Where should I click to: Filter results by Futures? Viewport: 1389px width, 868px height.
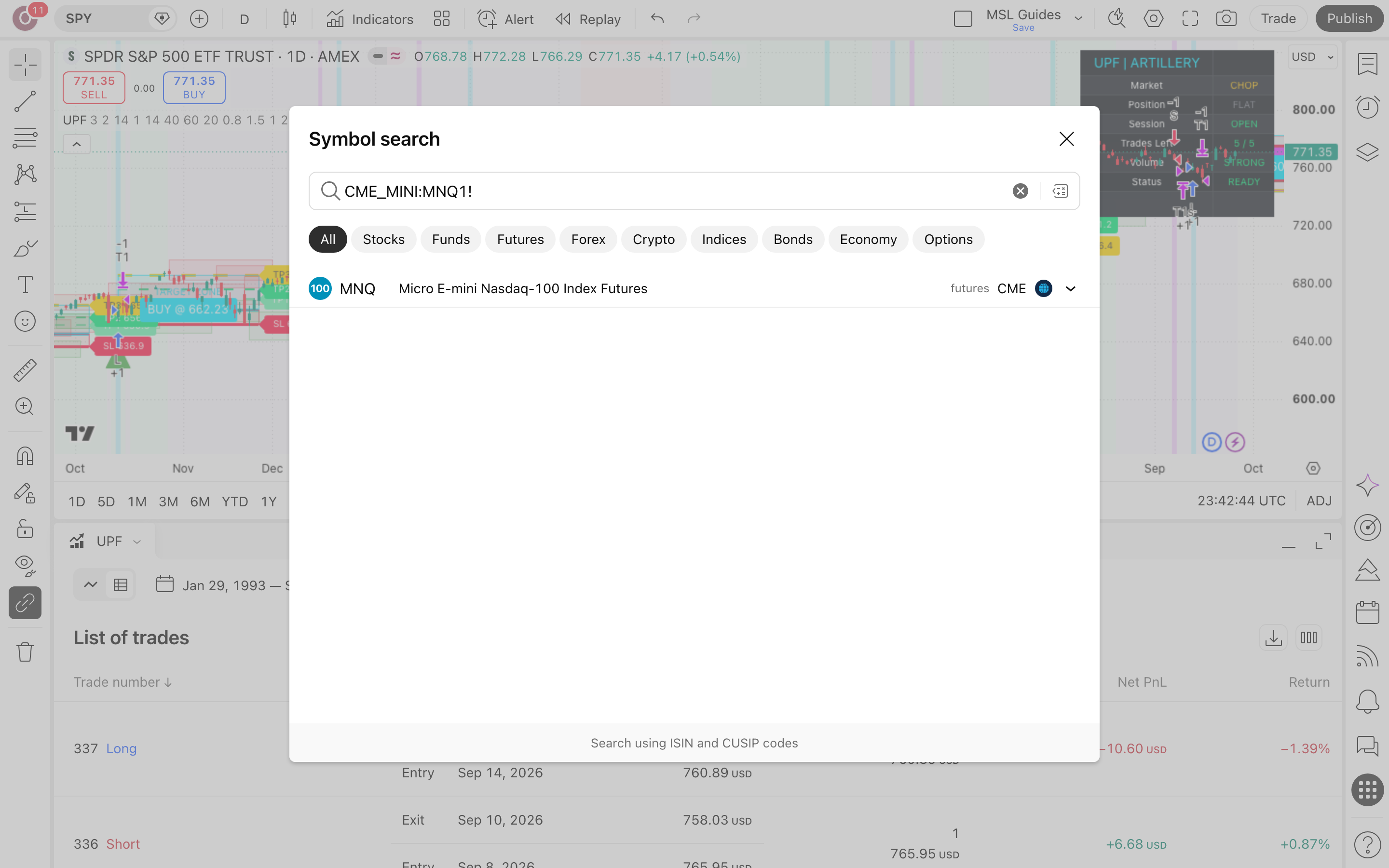(x=520, y=239)
